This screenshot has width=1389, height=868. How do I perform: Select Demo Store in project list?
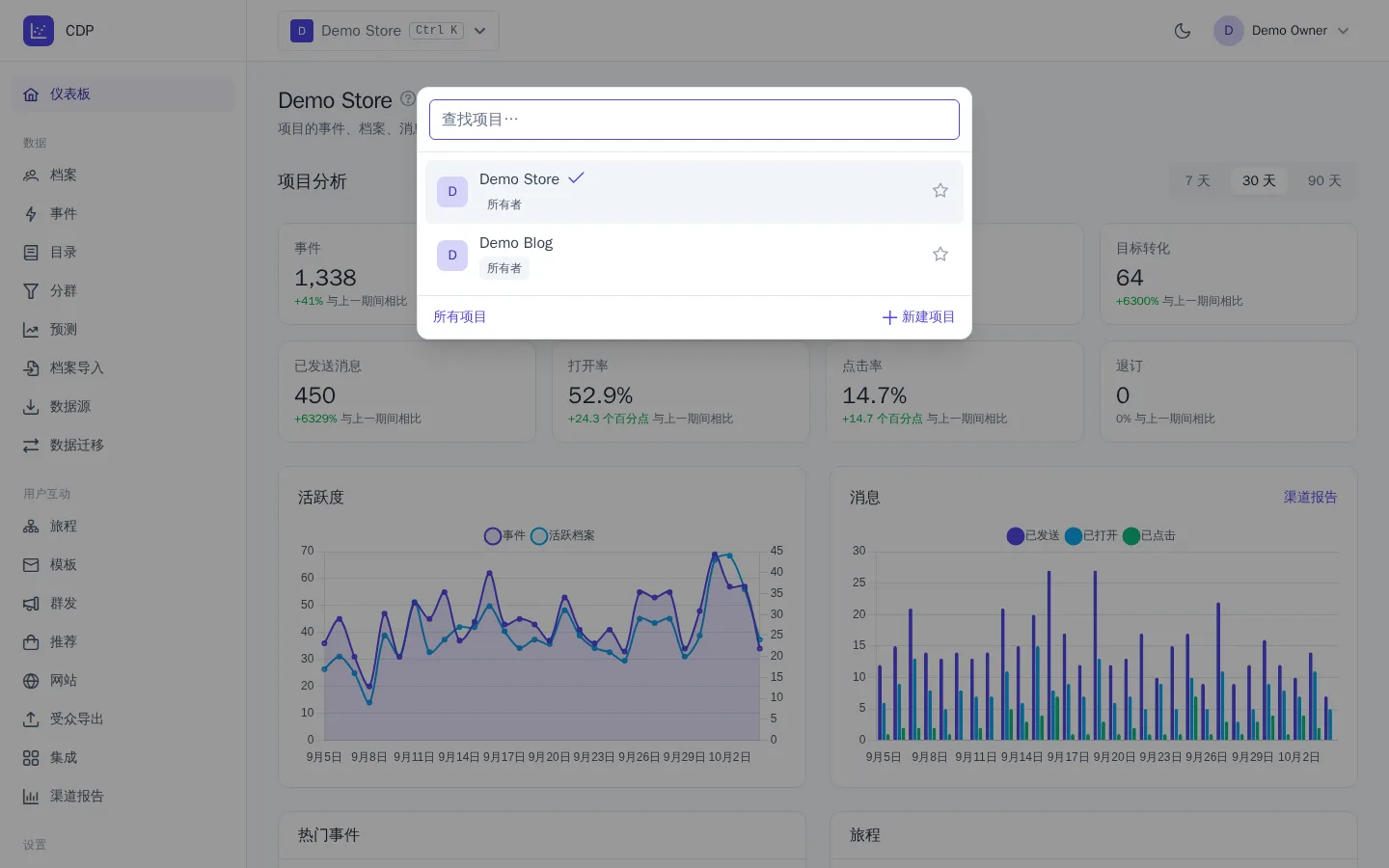point(694,192)
